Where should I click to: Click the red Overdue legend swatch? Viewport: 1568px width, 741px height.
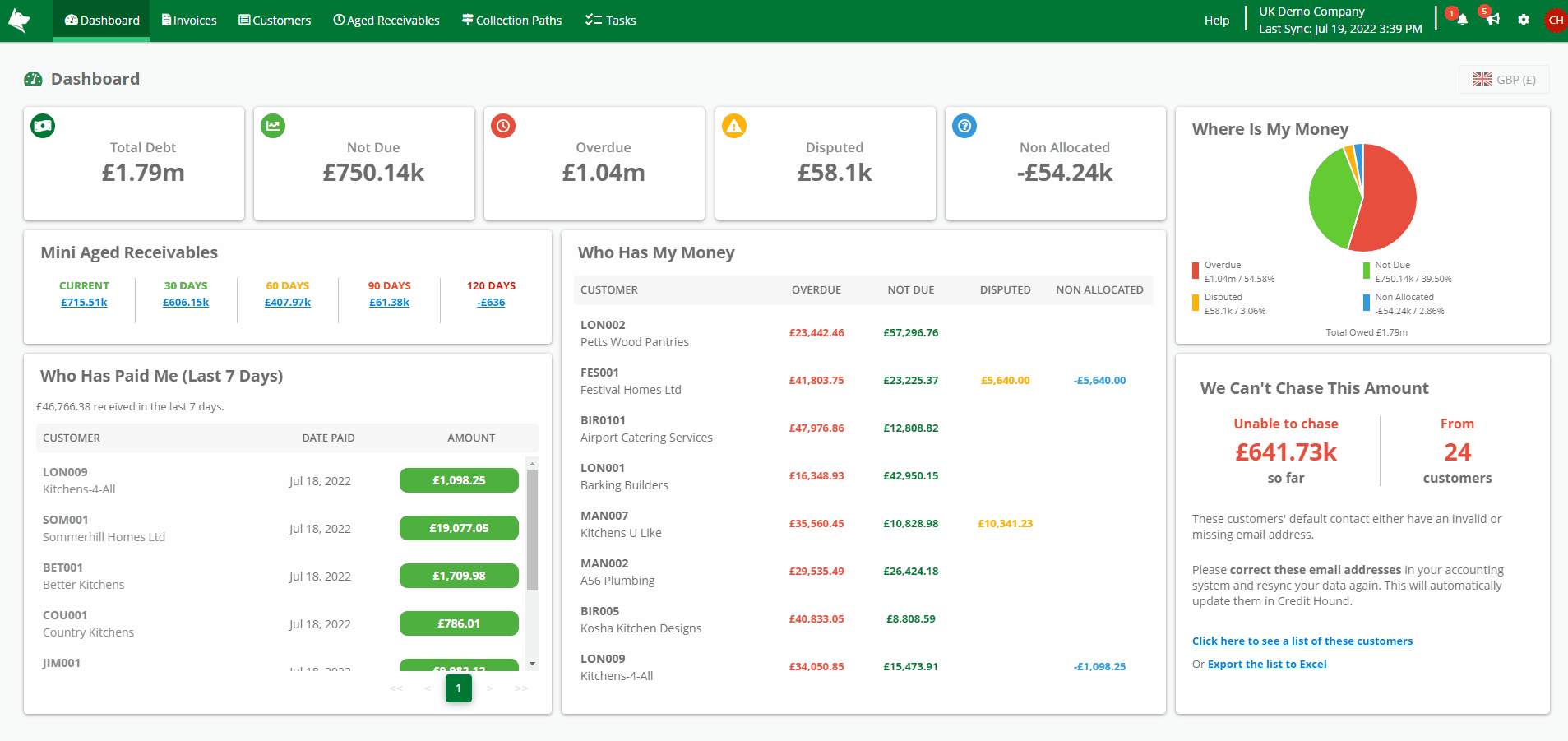point(1196,271)
